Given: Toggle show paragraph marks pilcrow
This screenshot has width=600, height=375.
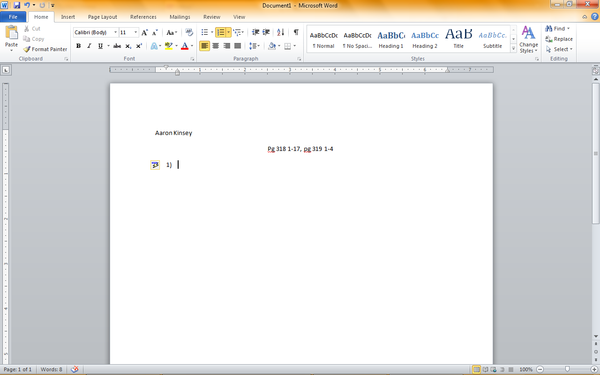Looking at the screenshot, I should pyautogui.click(x=296, y=32).
